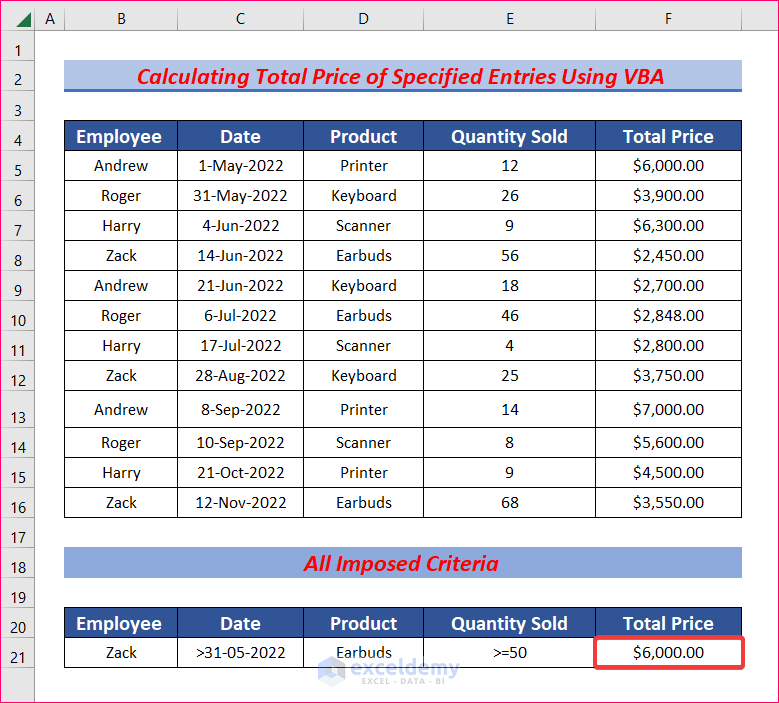This screenshot has height=703, width=779.
Task: Click 'Total Price' header in row 20
Action: tap(668, 623)
